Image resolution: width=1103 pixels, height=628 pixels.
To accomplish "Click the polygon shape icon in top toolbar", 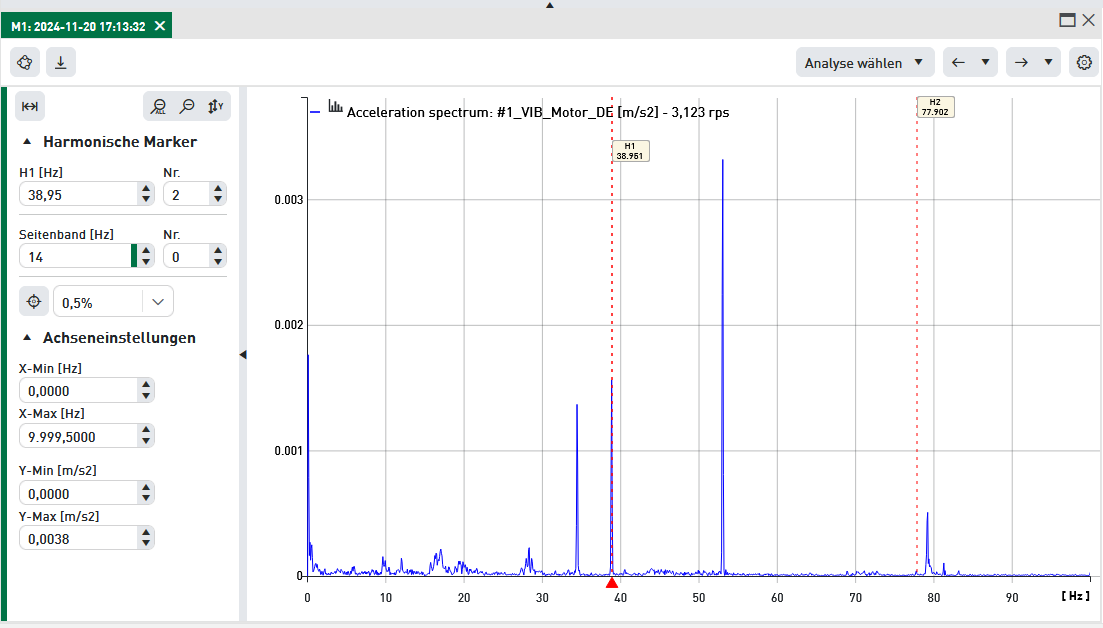I will point(26,62).
